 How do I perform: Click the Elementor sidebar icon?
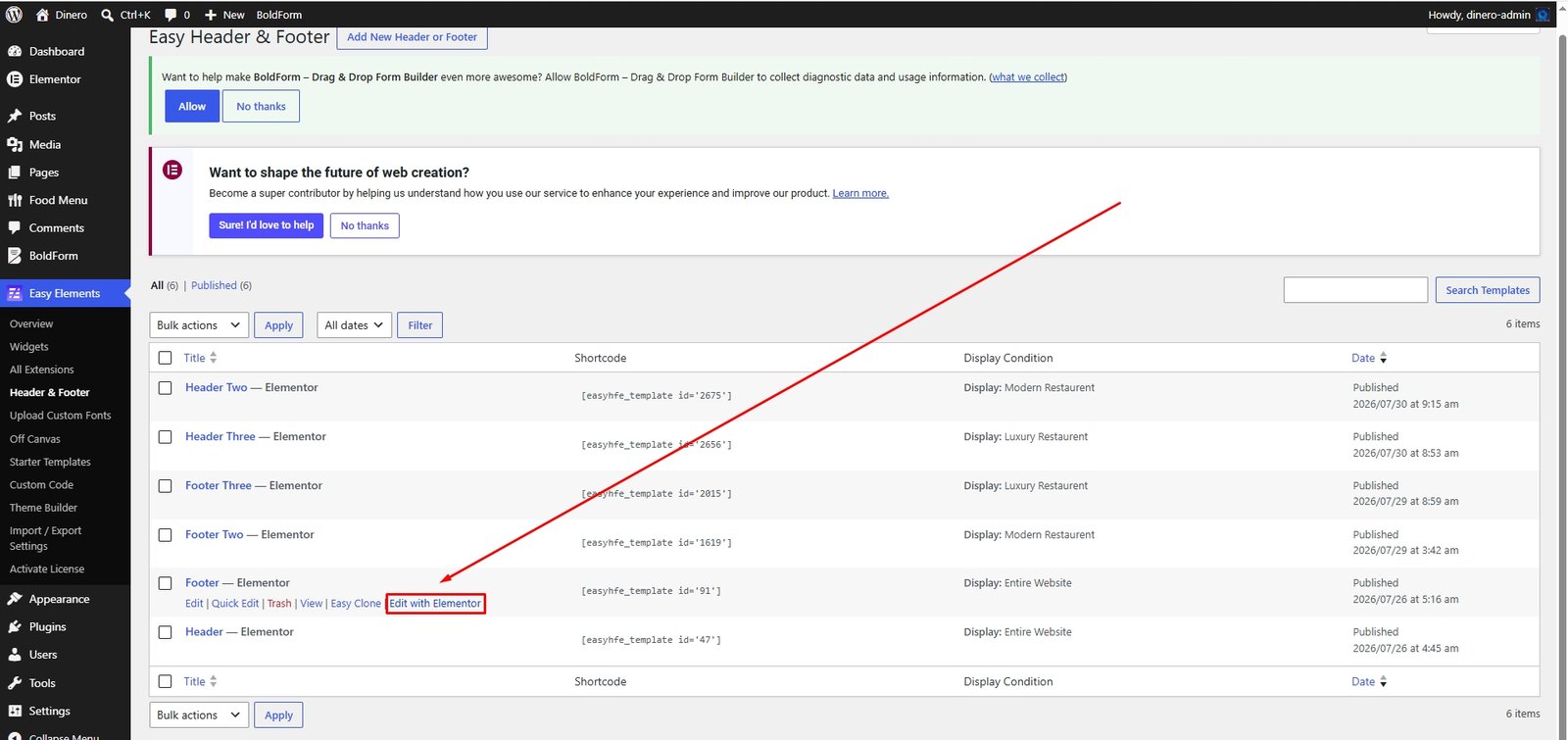click(15, 79)
